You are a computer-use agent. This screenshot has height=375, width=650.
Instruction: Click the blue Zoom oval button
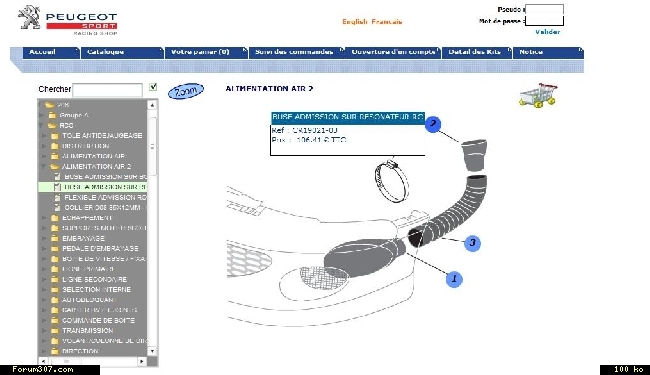[186, 91]
